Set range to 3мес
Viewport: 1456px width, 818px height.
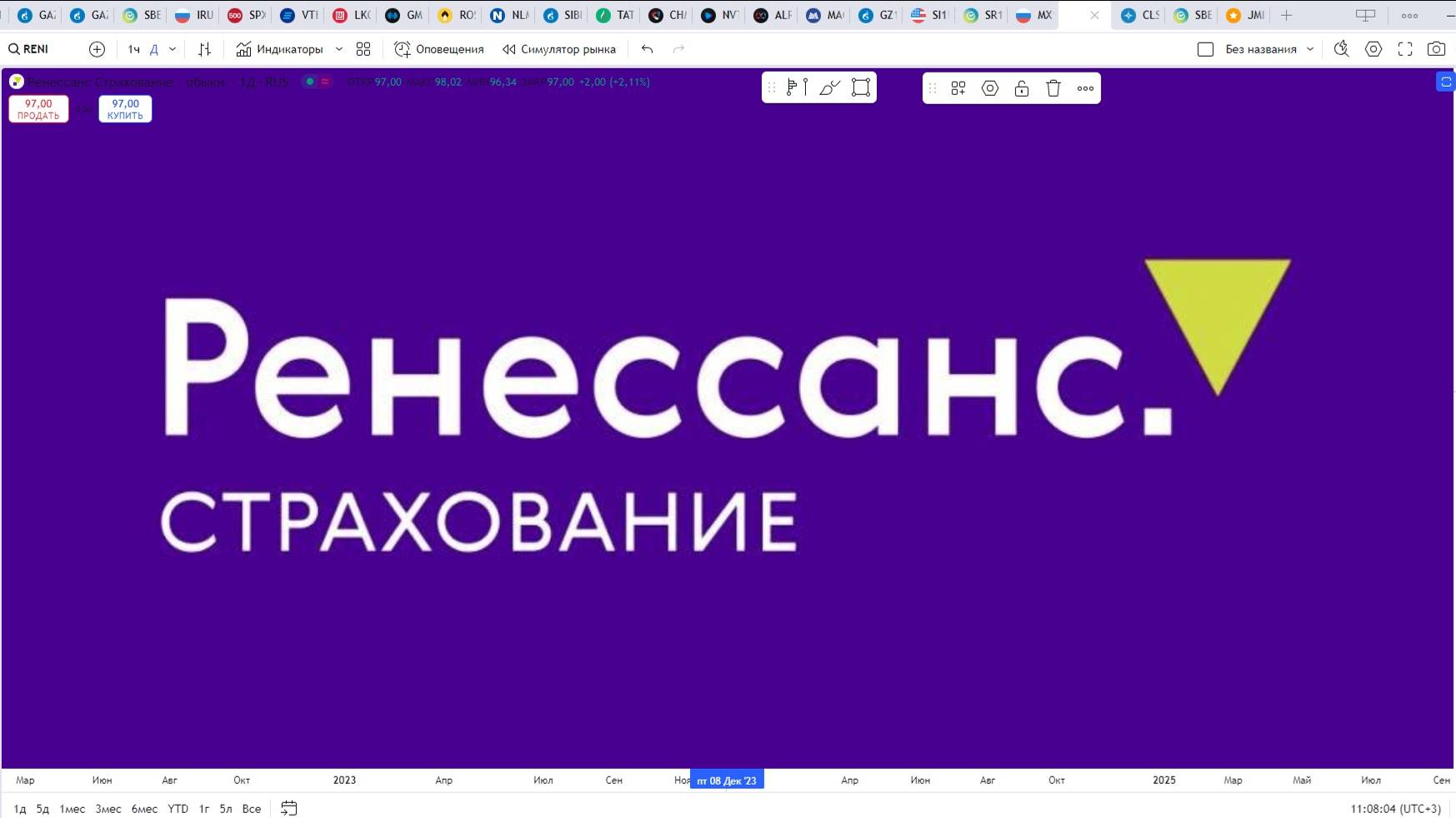(x=108, y=809)
